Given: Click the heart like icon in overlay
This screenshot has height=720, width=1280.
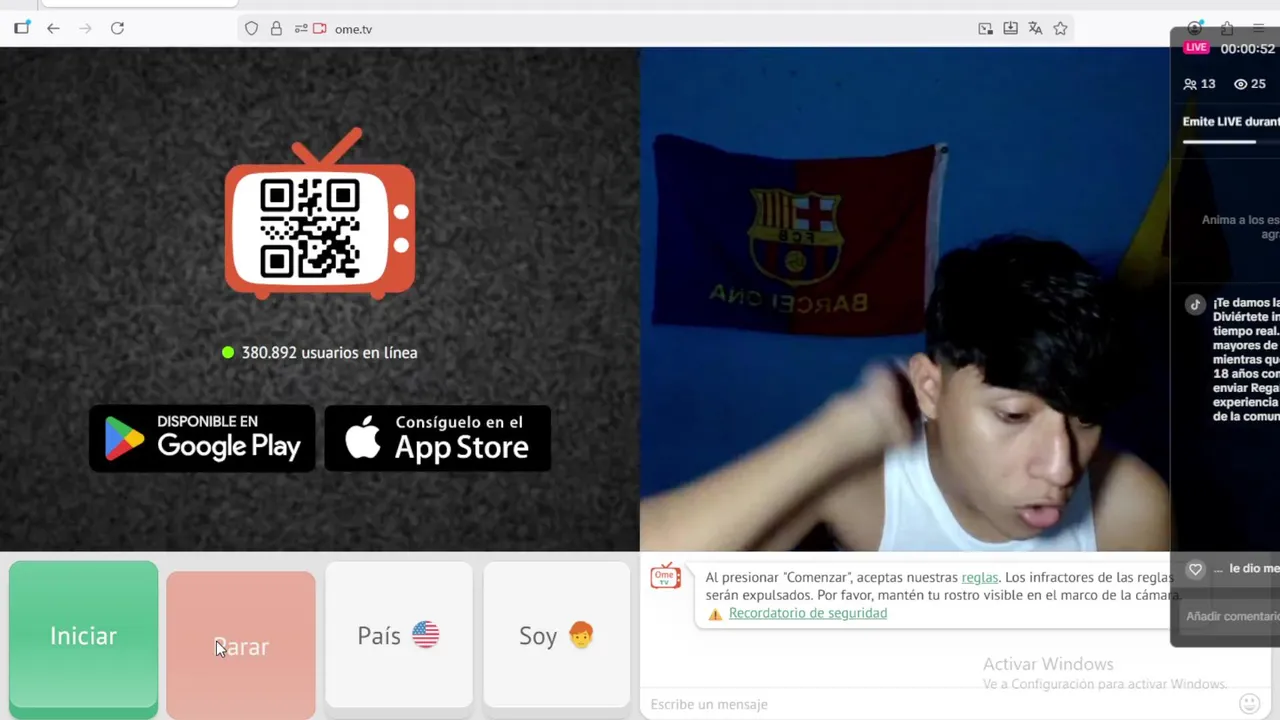Looking at the screenshot, I should [1195, 569].
